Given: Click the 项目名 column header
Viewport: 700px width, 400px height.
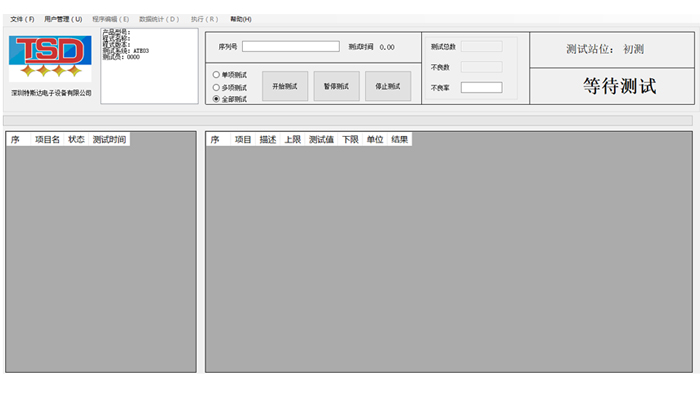Looking at the screenshot, I should click(47, 140).
